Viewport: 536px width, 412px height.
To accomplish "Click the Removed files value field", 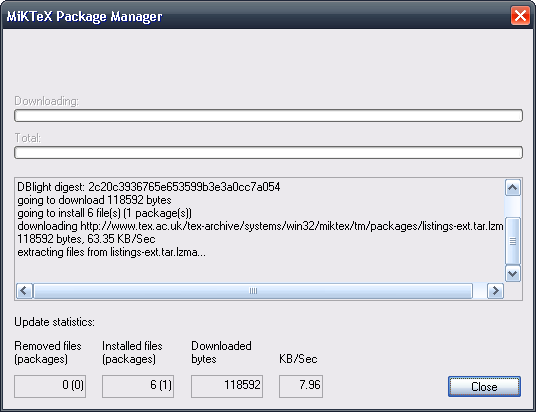I will (50, 386).
